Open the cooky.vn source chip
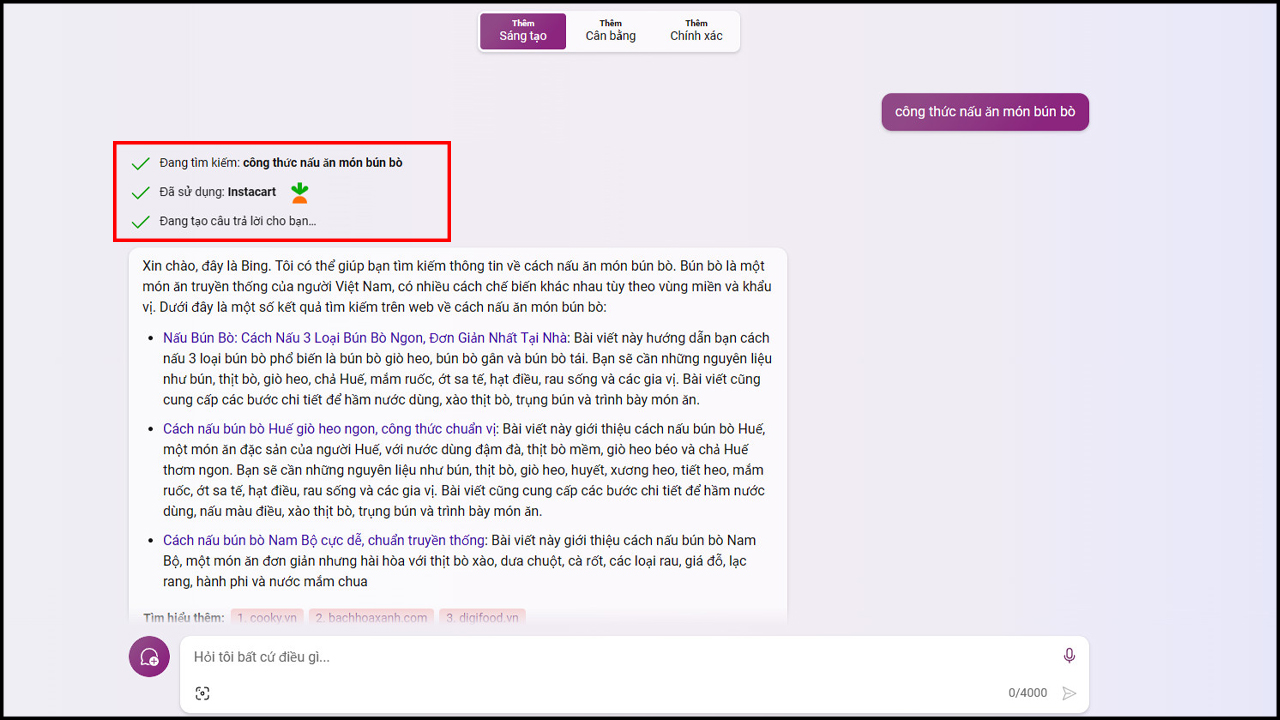Viewport: 1280px width, 720px height. 267,617
